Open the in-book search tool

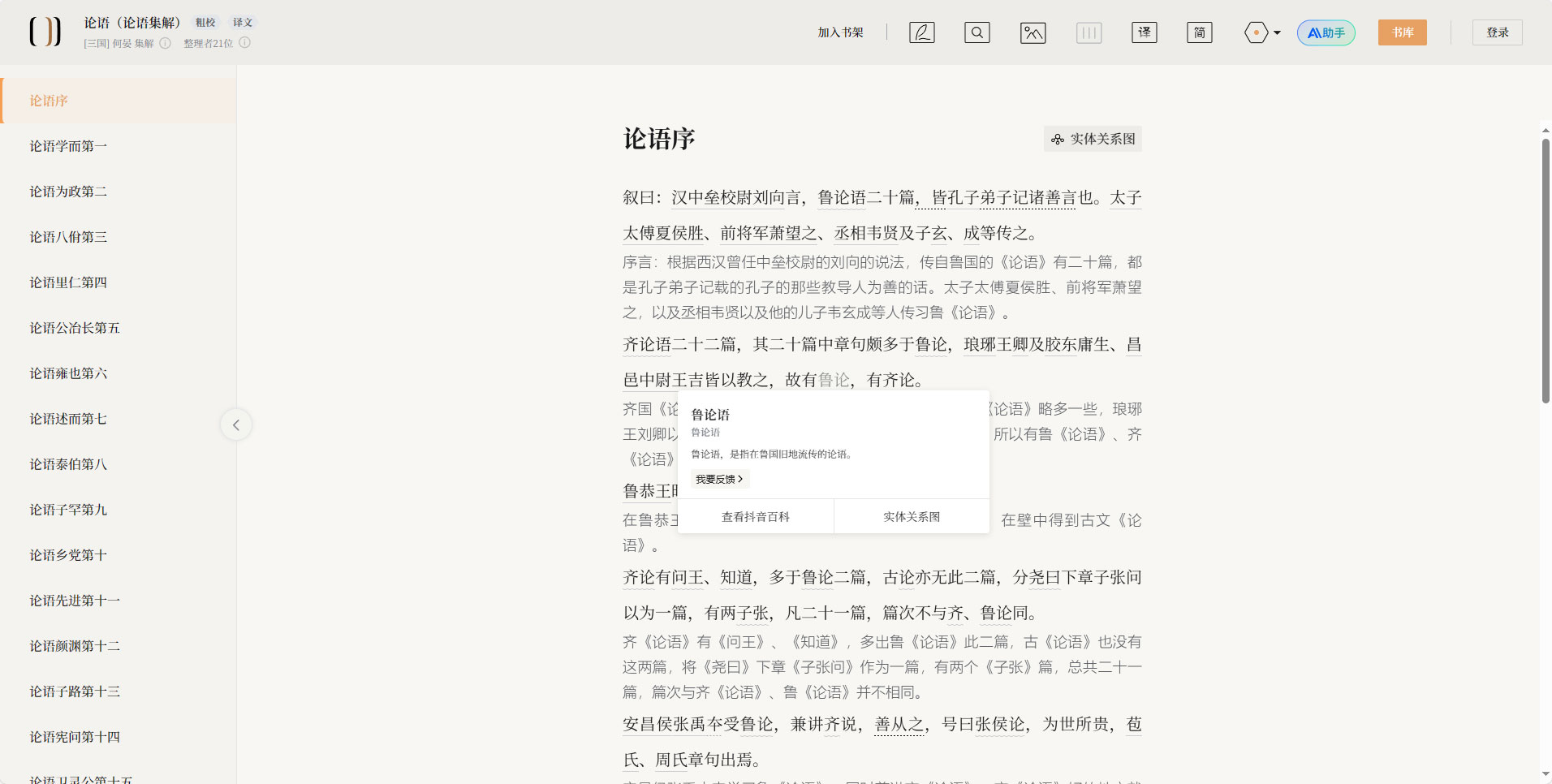977,32
